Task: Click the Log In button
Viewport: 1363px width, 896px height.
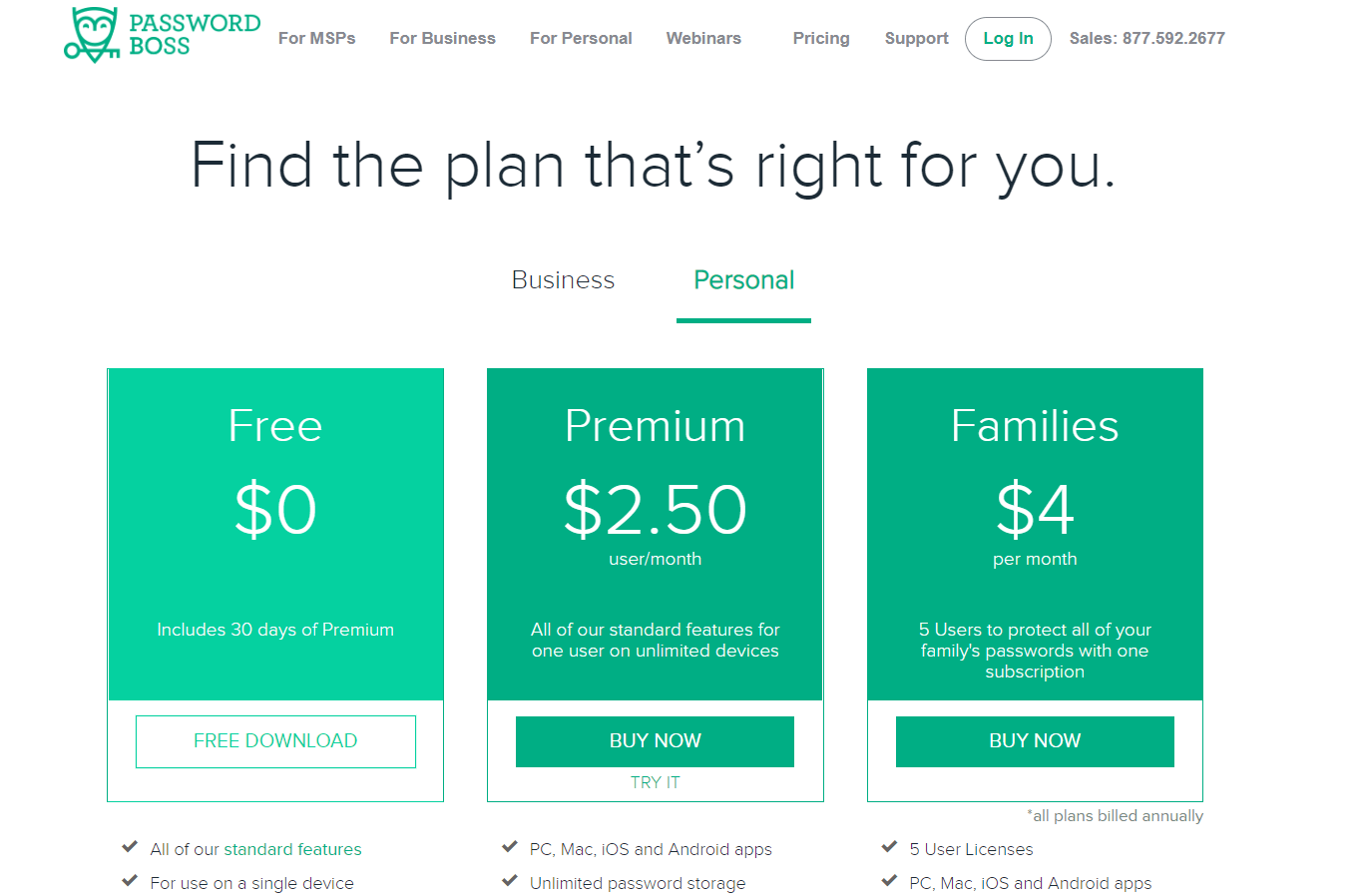Action: 1008,39
